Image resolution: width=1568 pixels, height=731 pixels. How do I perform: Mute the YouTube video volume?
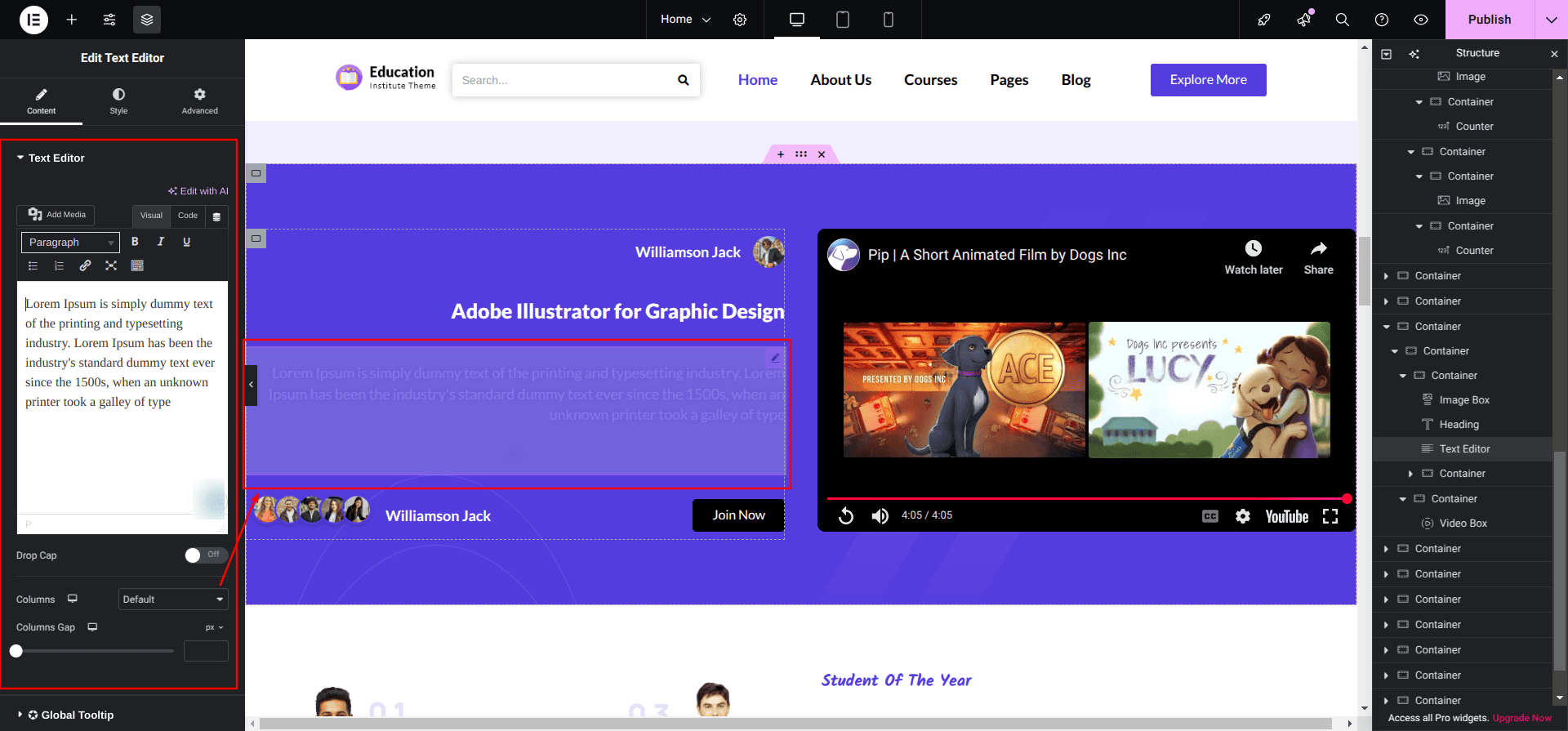(x=880, y=515)
